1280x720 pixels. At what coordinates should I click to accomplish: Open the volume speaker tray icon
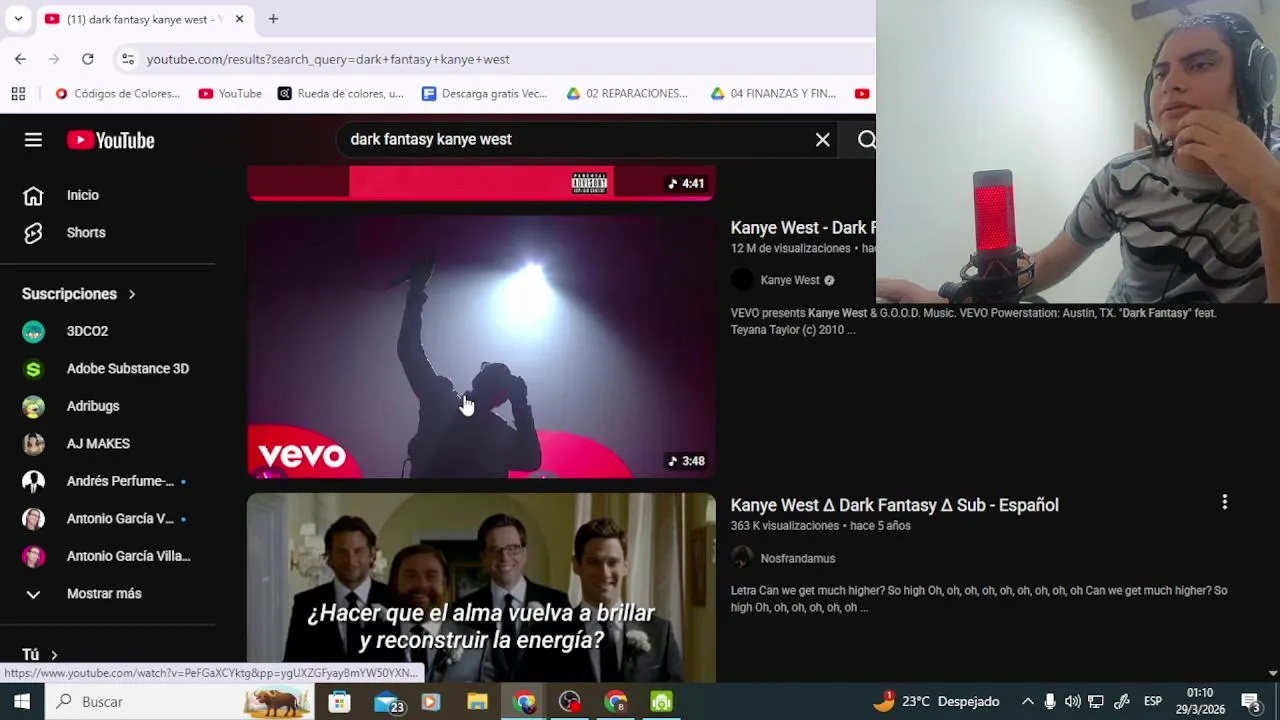tap(1072, 702)
